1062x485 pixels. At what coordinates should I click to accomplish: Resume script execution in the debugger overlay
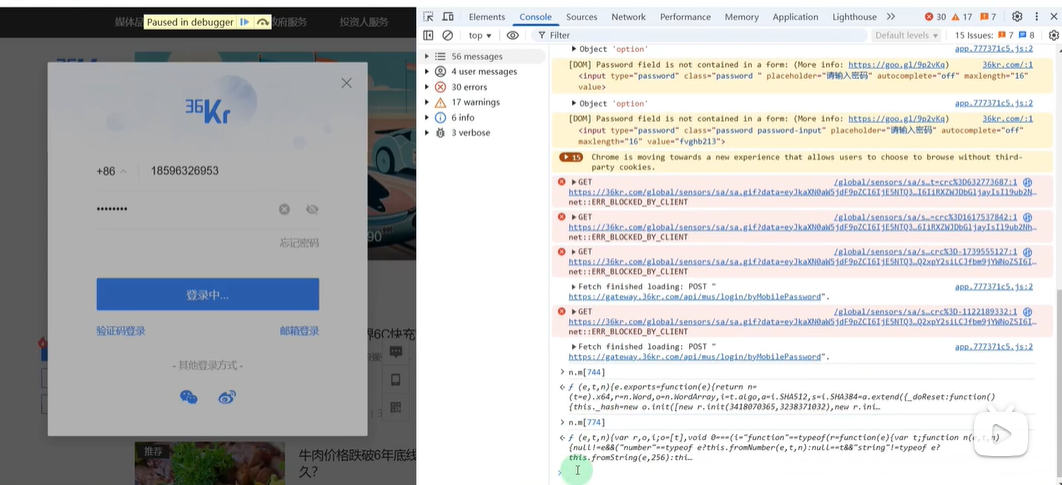point(245,22)
